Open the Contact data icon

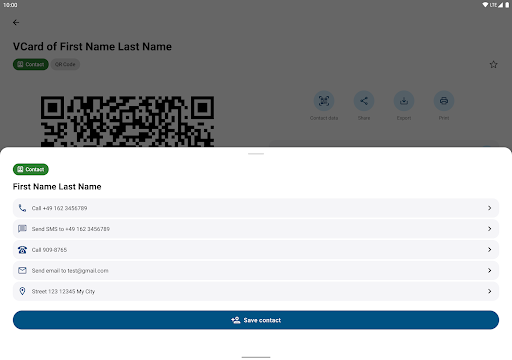[324, 101]
